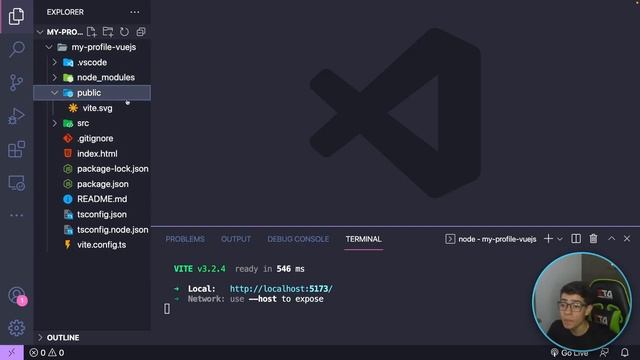The width and height of the screenshot is (640, 360).
Task: Create a new folder in Explorer
Action: [x=108, y=32]
